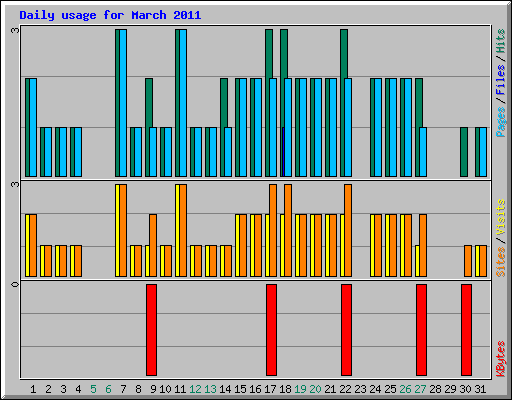This screenshot has width=512, height=400.
Task: Click the 'Visits' legend label
Action: tap(501, 218)
